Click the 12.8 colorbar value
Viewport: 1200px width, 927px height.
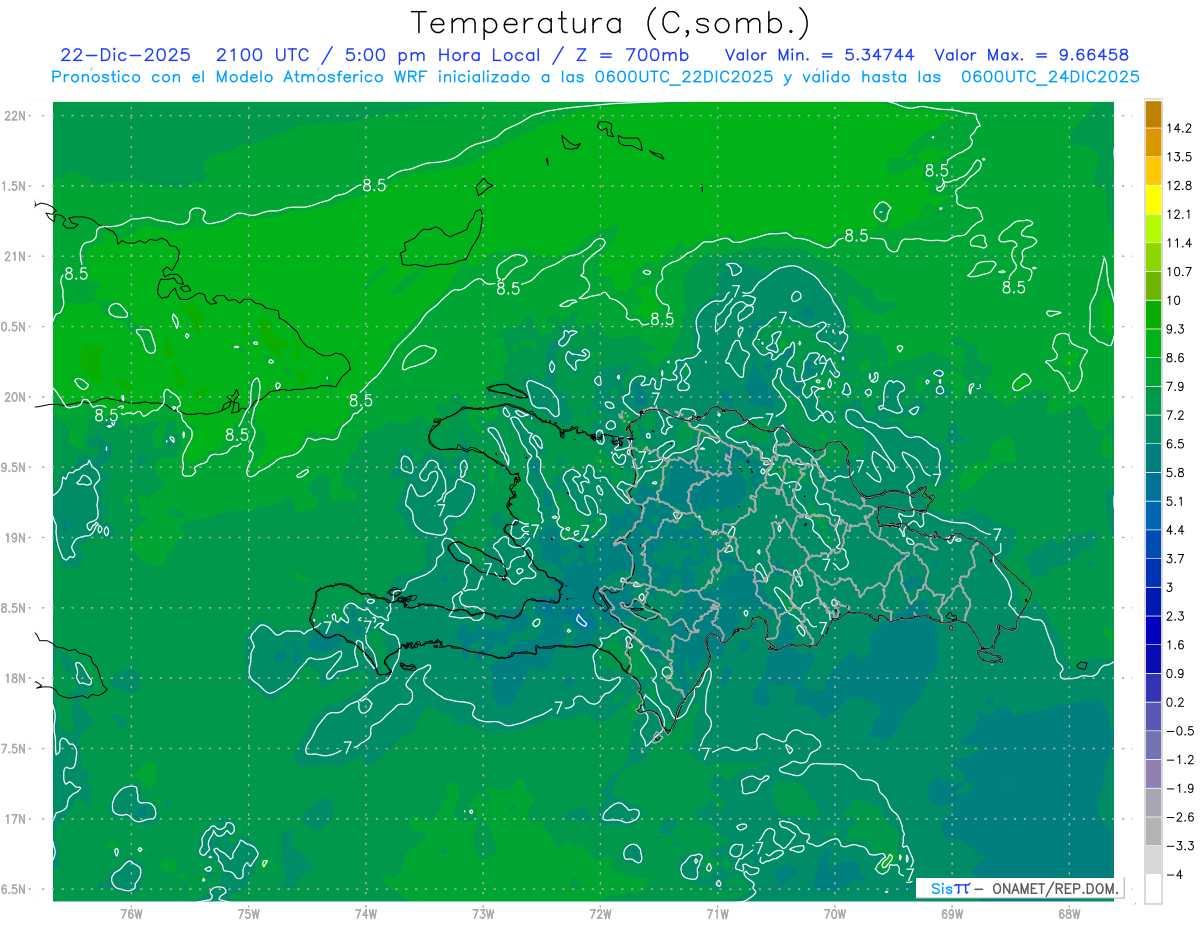pyautogui.click(x=1180, y=186)
